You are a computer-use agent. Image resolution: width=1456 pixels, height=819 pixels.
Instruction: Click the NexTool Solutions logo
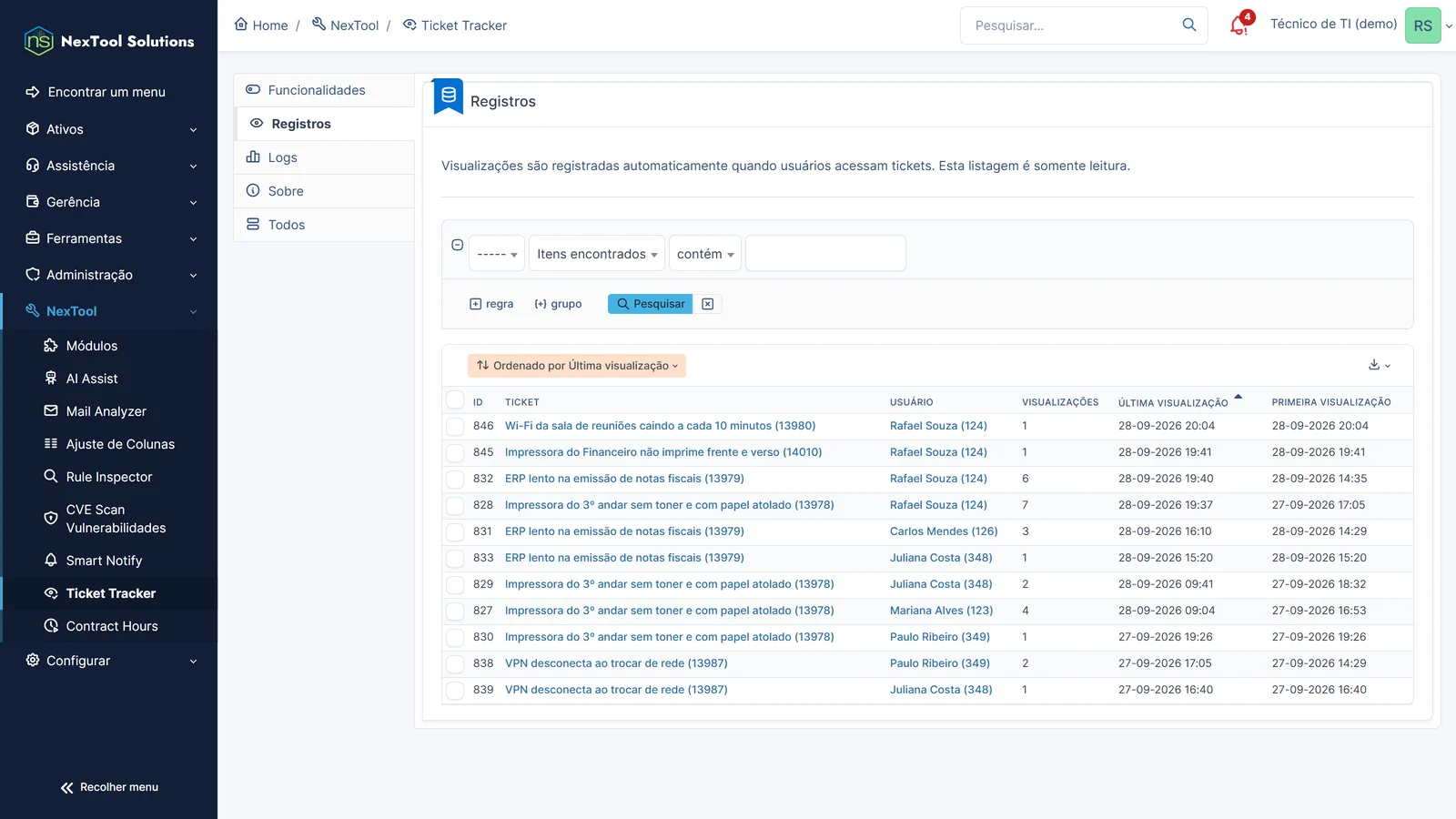pyautogui.click(x=109, y=41)
